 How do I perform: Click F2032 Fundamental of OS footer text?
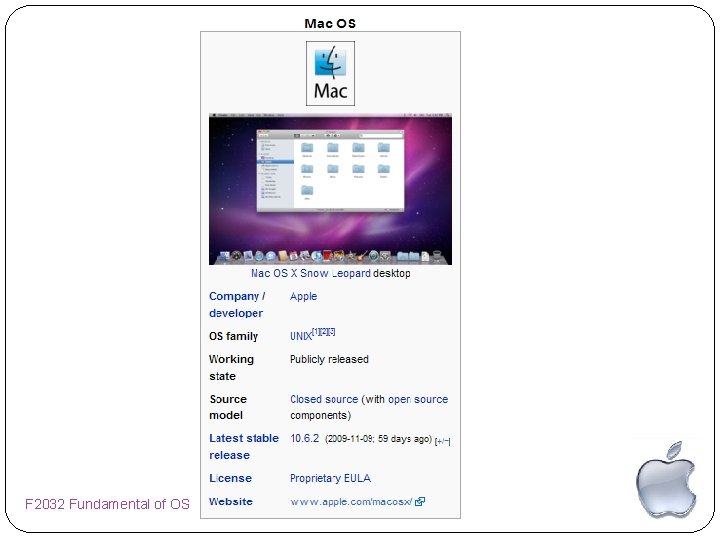[107, 504]
